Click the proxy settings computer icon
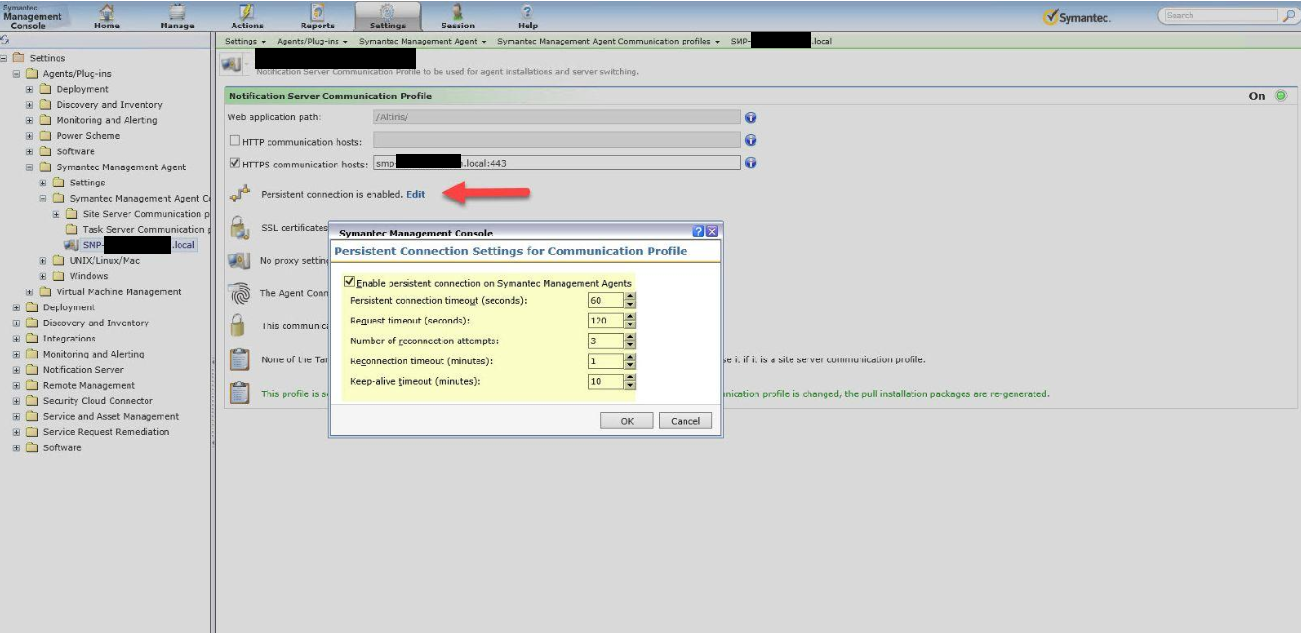The width and height of the screenshot is (1301, 633). click(238, 261)
